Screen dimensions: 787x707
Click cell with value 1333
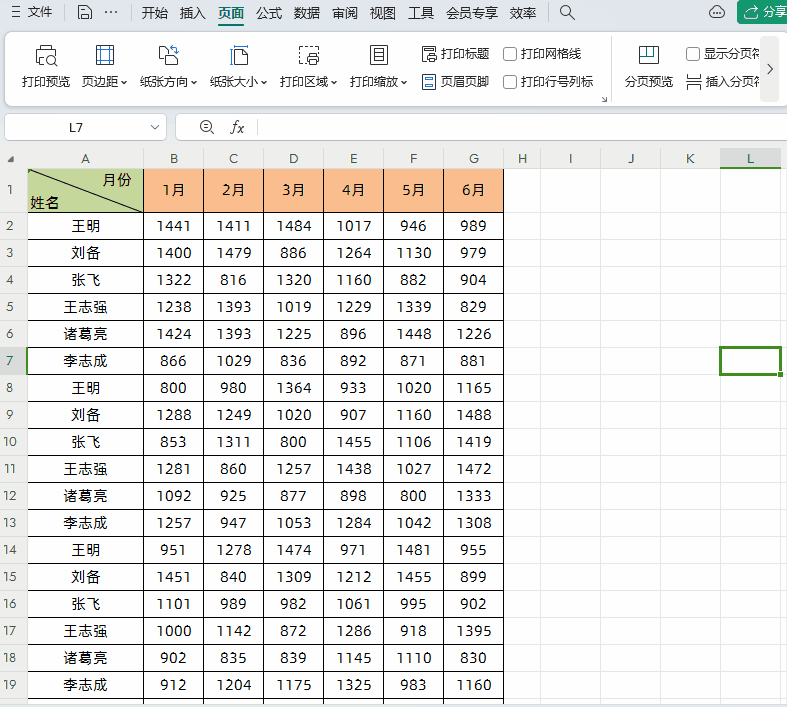[x=473, y=496]
